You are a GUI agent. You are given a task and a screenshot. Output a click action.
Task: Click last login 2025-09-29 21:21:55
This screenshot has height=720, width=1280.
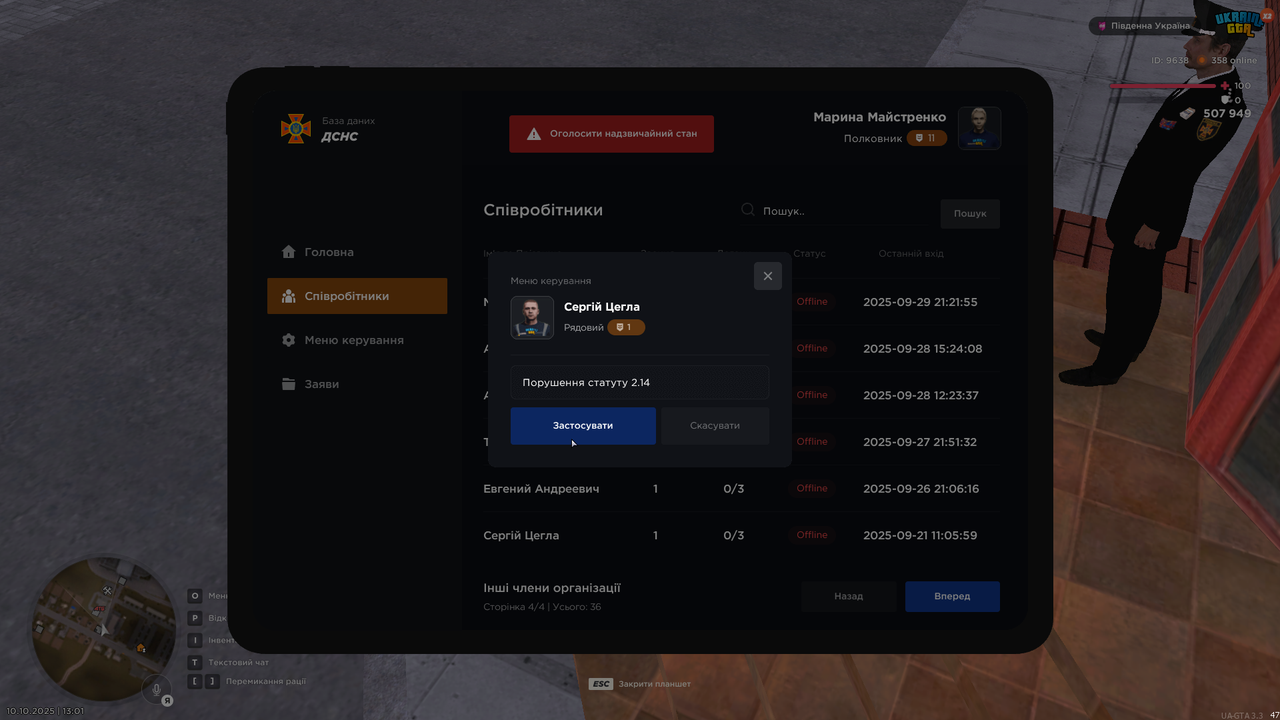click(920, 302)
